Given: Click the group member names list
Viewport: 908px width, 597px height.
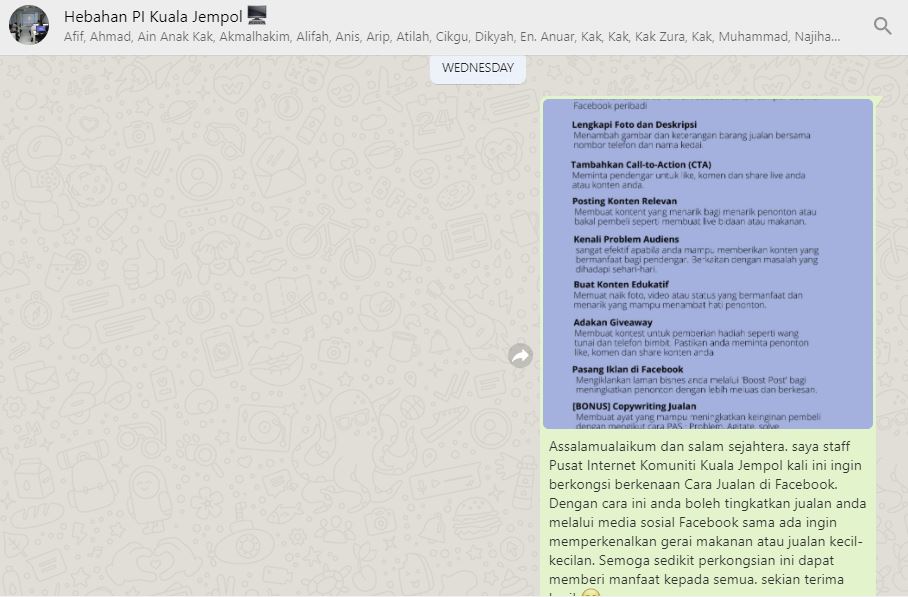Looking at the screenshot, I should click(450, 37).
